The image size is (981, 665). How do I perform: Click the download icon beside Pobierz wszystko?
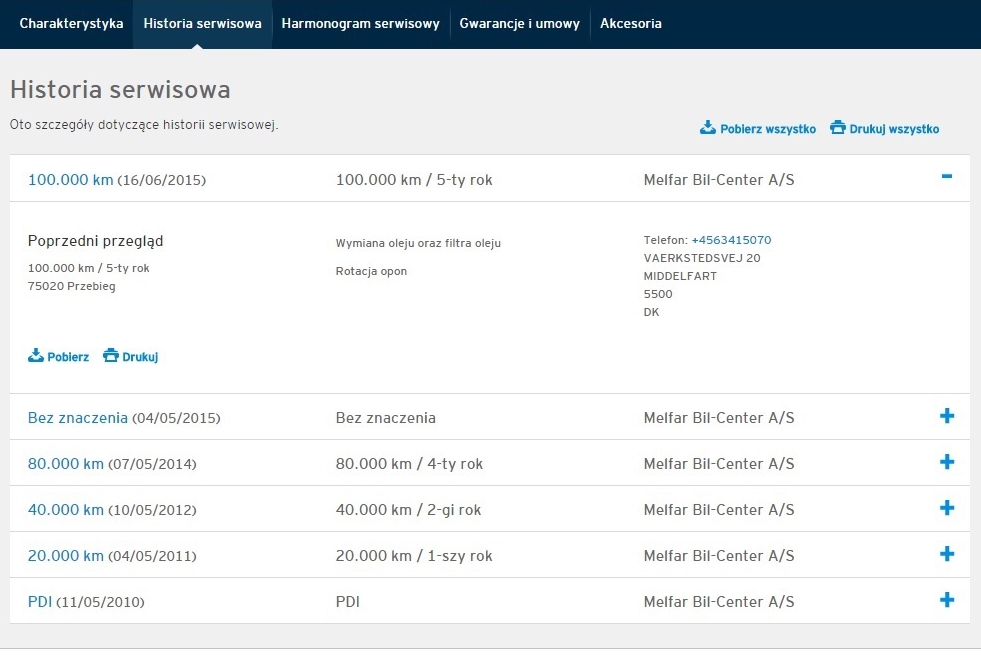coord(707,128)
